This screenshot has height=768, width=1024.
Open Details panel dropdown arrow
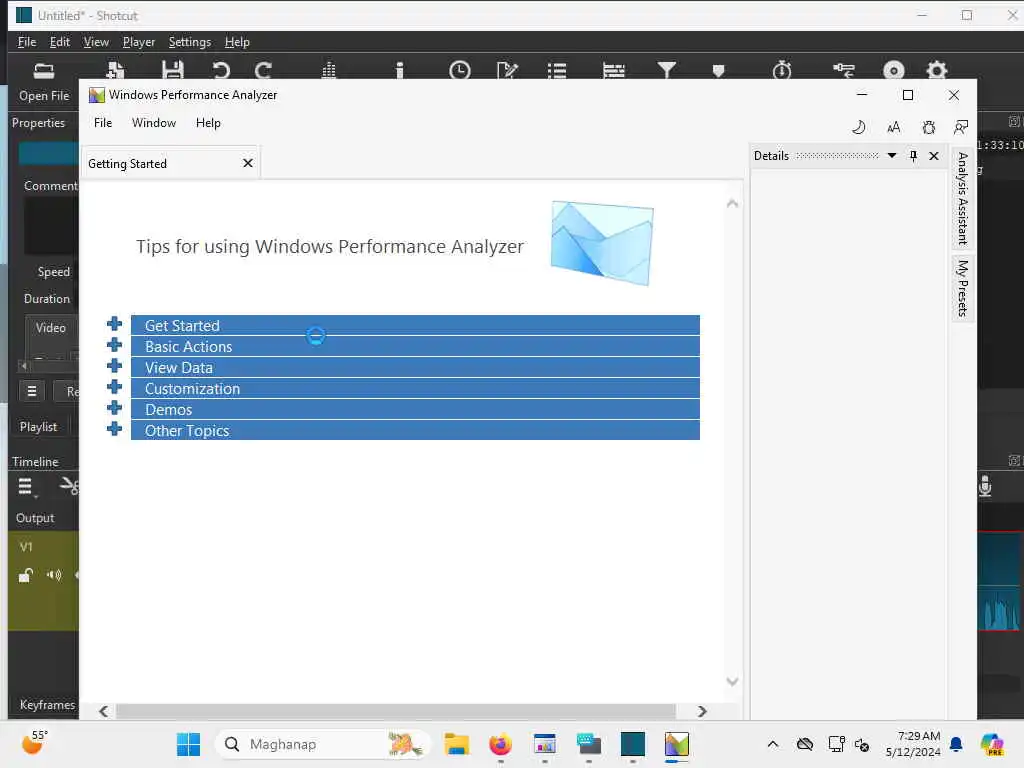(x=892, y=155)
